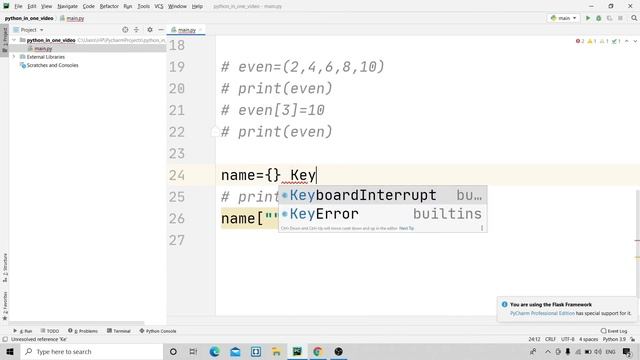Open the Python Console tool window
Viewport: 640px width, 360px height.
coord(158,331)
